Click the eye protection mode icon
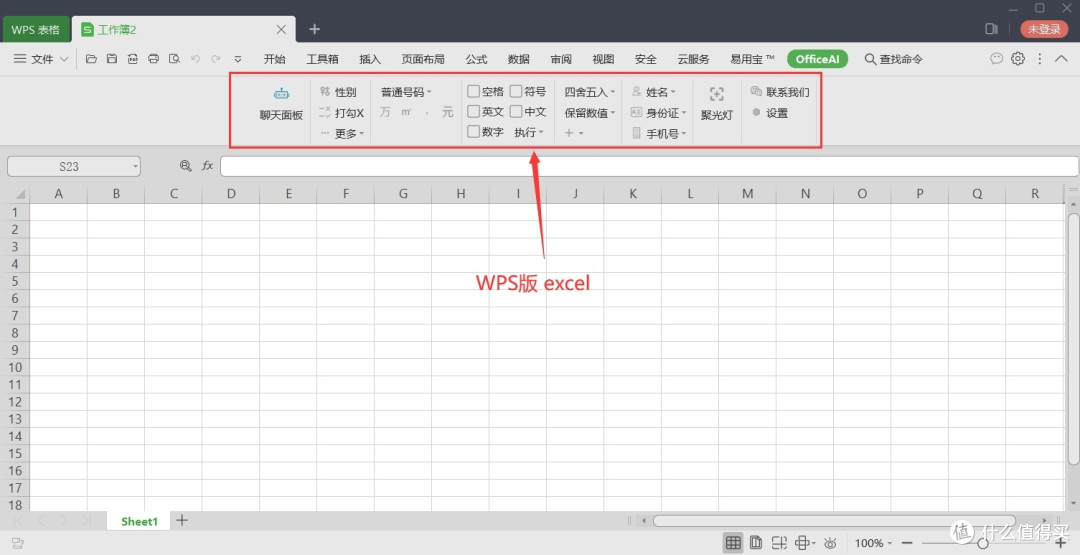The image size is (1080, 555). click(828, 543)
